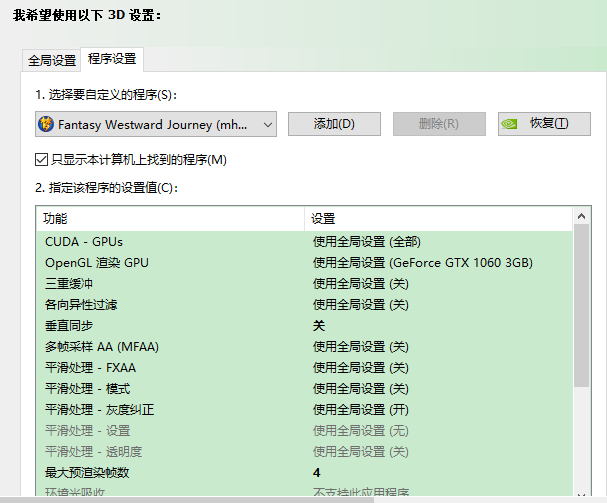Select the CUDA - GPUs row
Image resolution: width=607 pixels, height=503 pixels.
point(304,242)
